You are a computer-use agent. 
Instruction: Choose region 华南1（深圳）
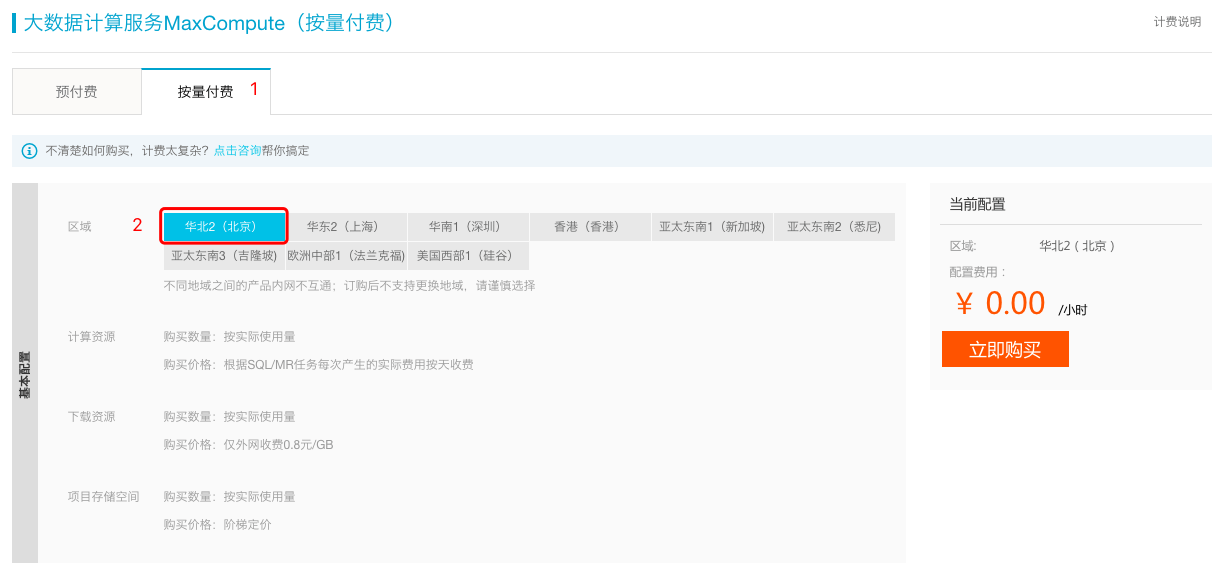(468, 227)
